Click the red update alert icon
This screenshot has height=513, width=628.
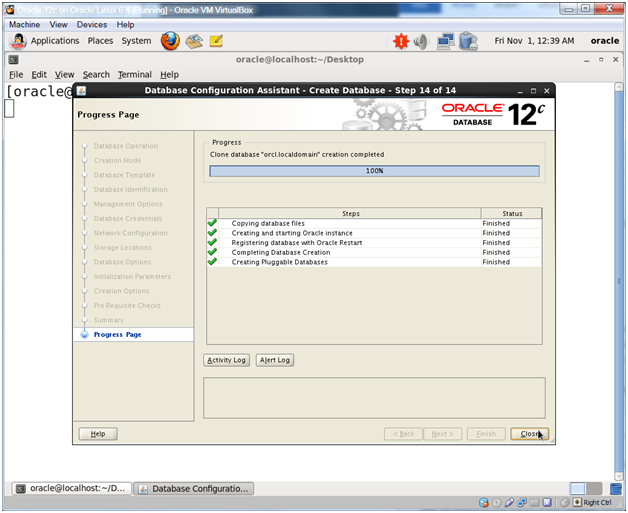tap(401, 41)
